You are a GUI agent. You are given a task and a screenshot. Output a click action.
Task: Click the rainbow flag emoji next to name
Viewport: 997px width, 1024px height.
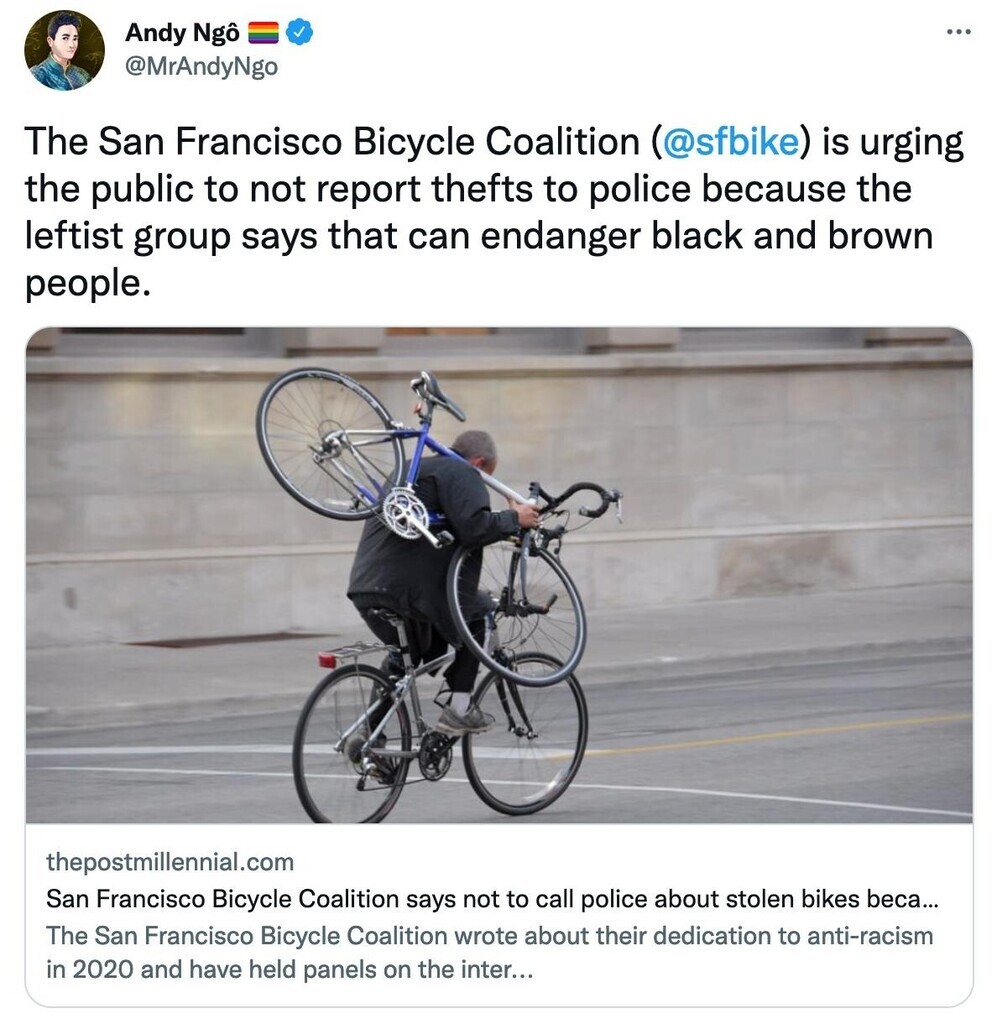tap(263, 33)
